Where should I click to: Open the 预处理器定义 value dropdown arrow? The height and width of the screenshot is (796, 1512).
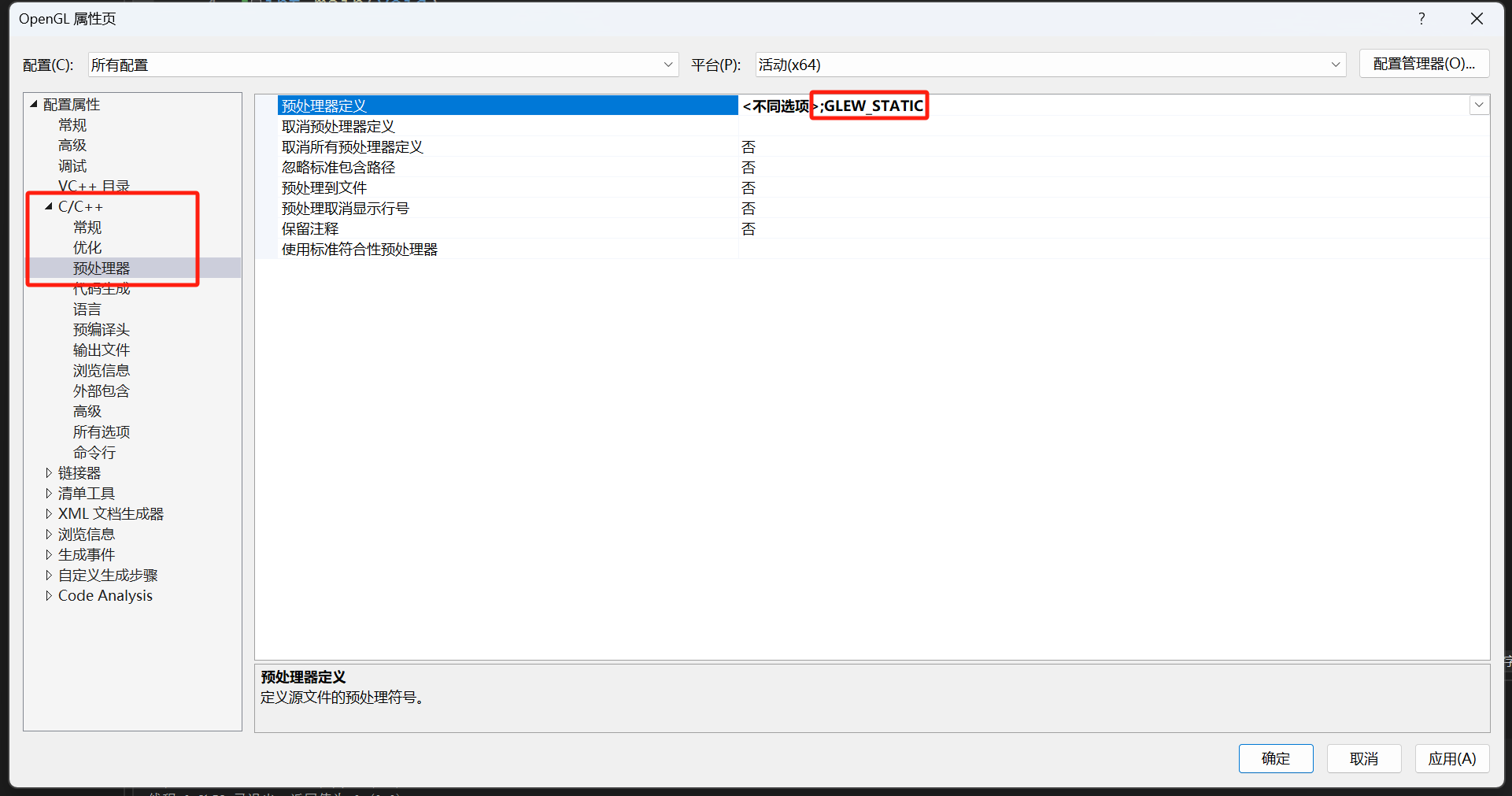[1480, 106]
